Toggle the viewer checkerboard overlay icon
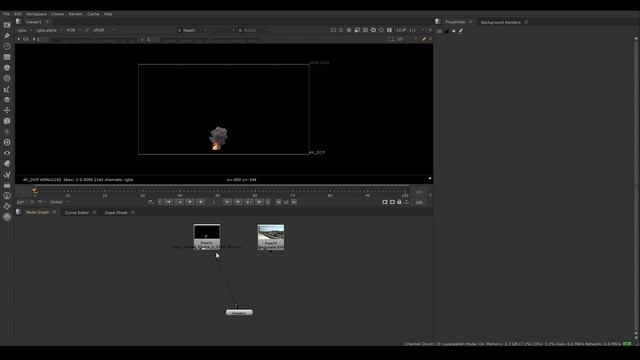 pyautogui.click(x=349, y=30)
